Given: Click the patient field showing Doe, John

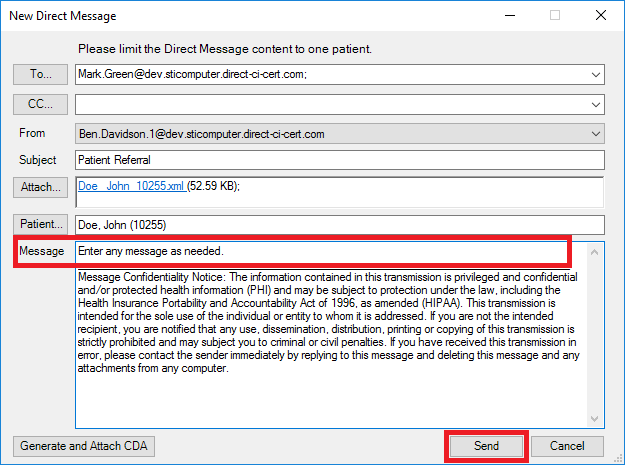Looking at the screenshot, I should pyautogui.click(x=340, y=225).
